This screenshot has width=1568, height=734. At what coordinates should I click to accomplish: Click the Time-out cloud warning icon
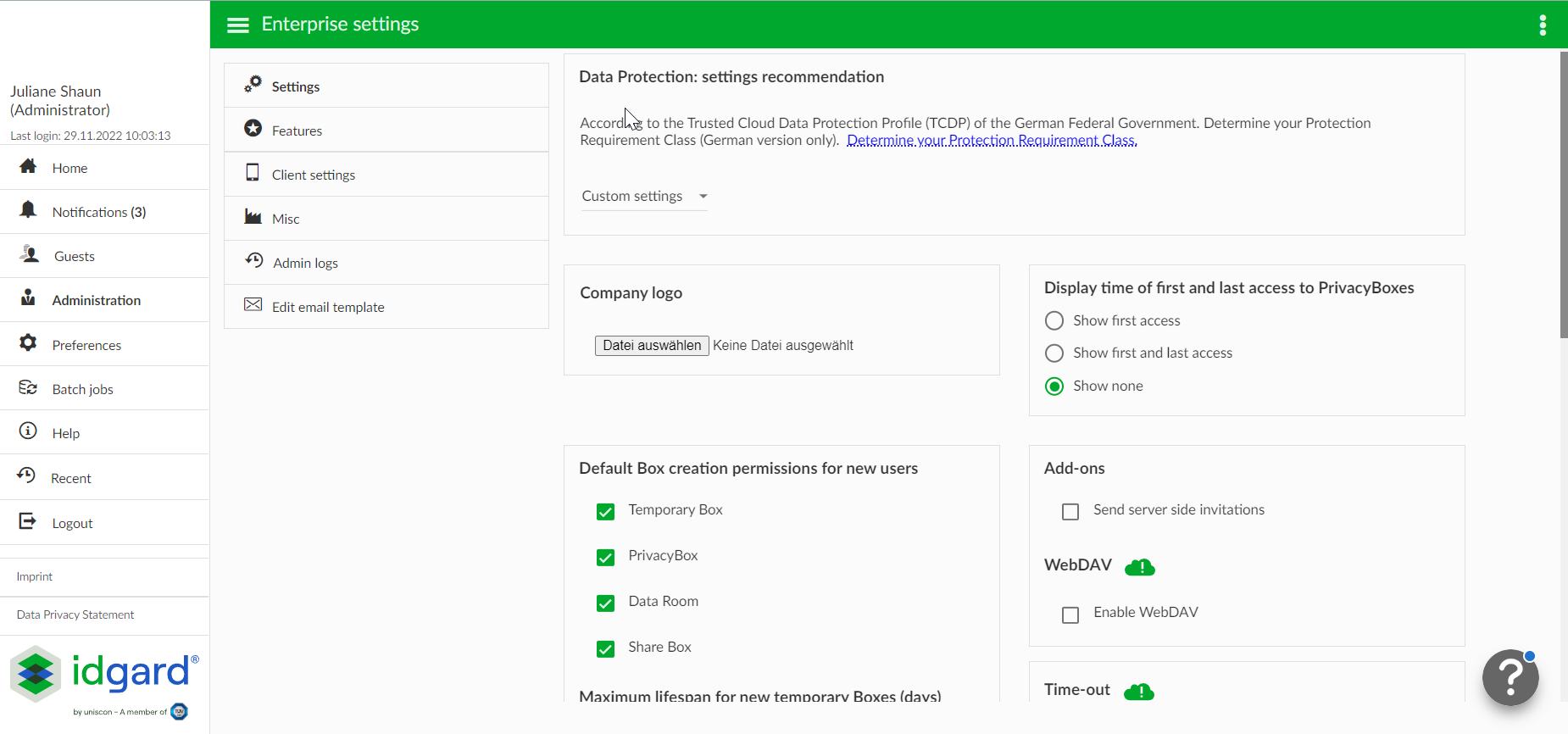click(x=1139, y=692)
